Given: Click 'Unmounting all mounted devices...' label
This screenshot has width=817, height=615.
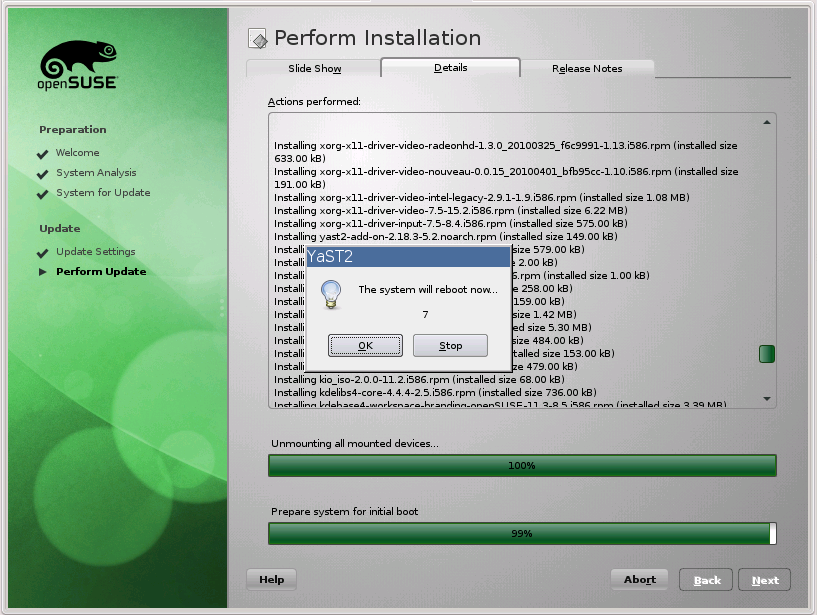Looking at the screenshot, I should click(x=355, y=444).
